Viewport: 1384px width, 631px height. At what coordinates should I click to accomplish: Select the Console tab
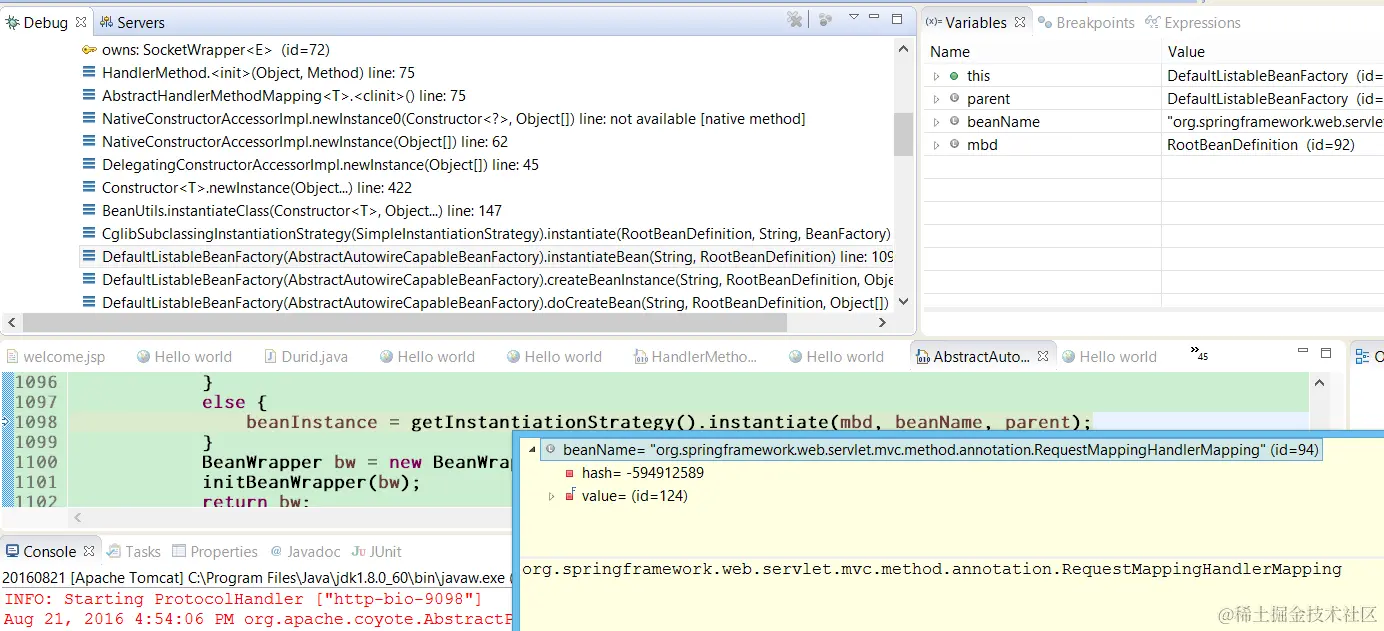point(41,552)
